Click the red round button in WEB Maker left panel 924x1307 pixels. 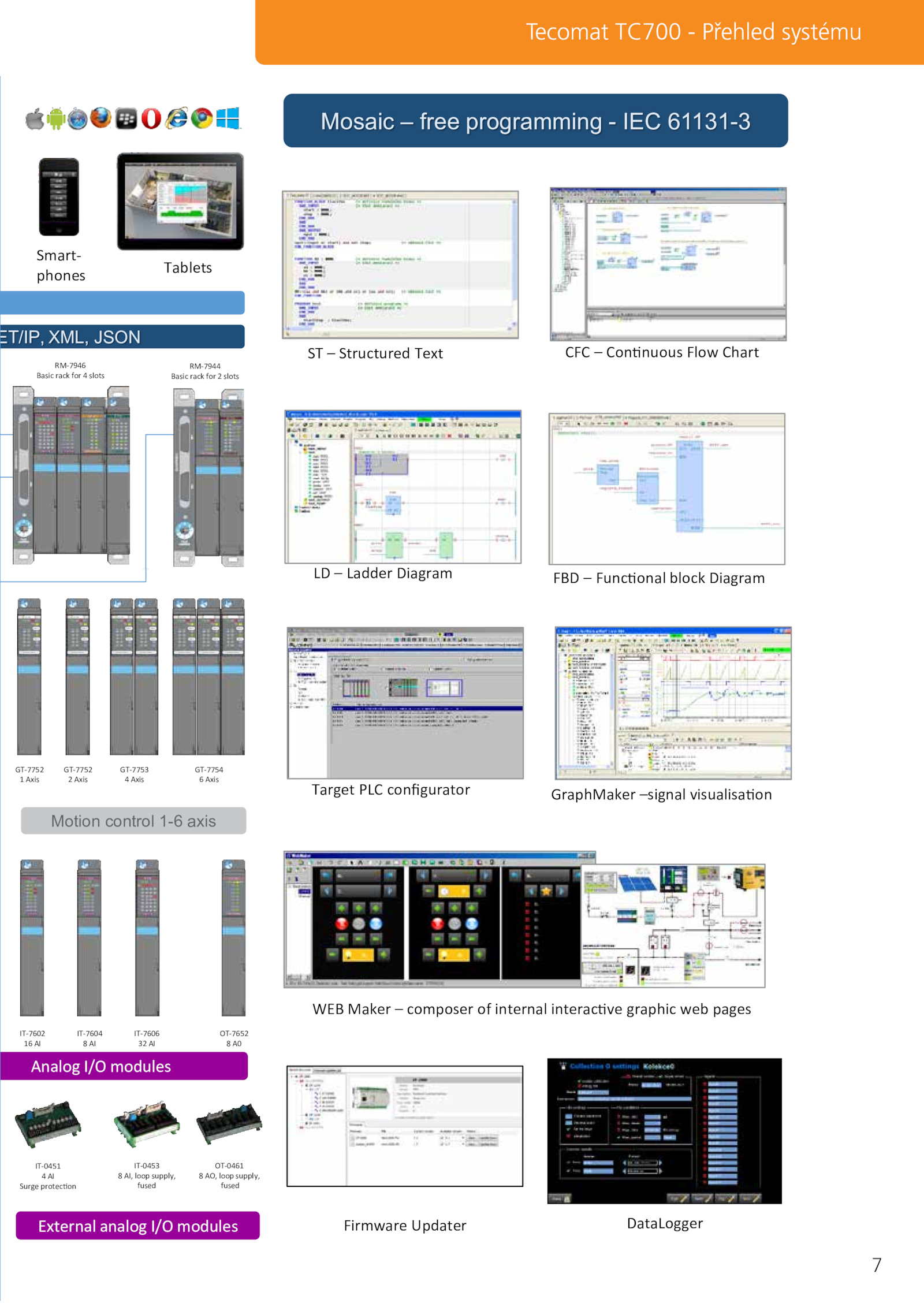341,924
